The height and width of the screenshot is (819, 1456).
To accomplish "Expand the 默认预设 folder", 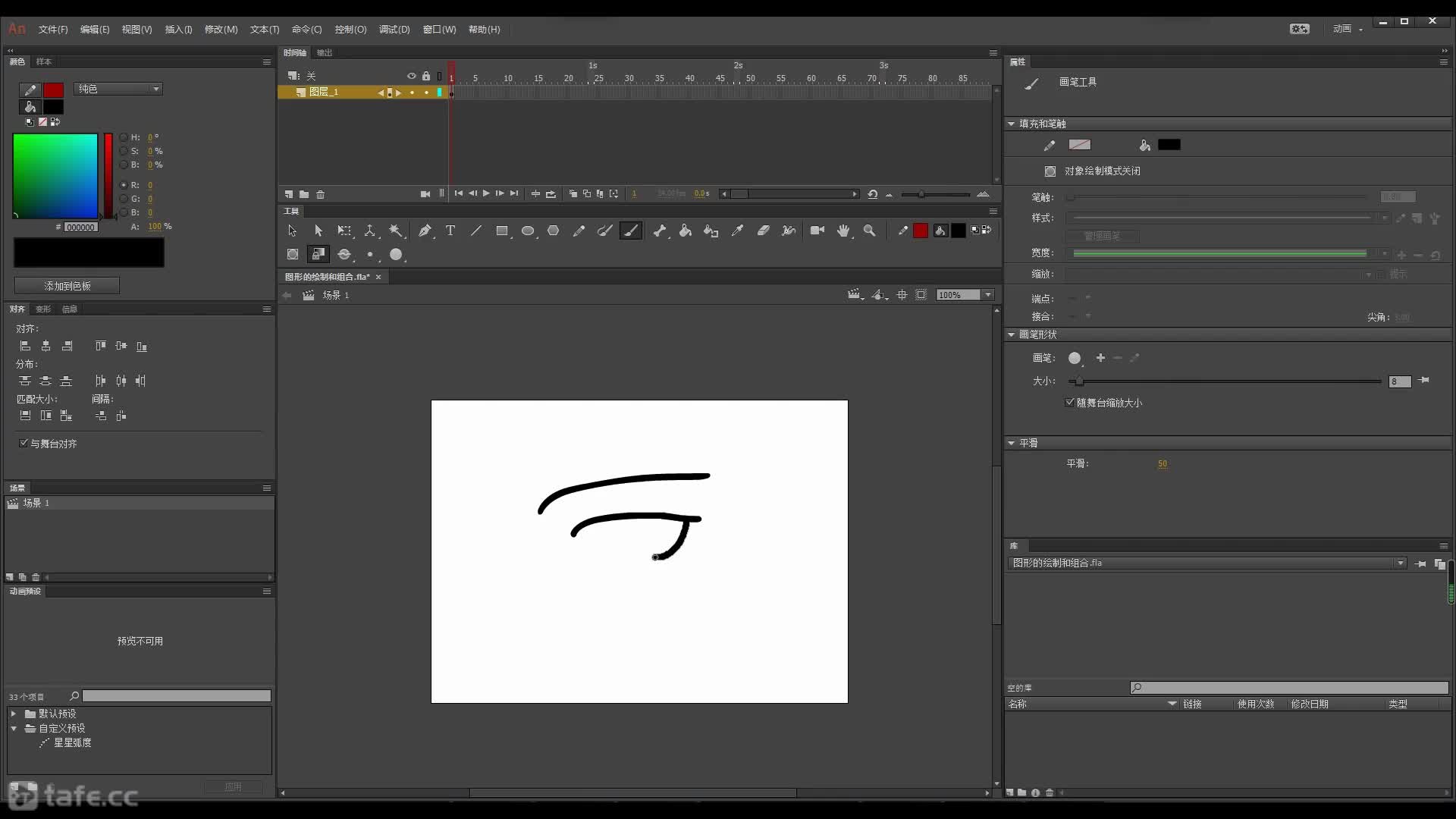I will point(13,714).
